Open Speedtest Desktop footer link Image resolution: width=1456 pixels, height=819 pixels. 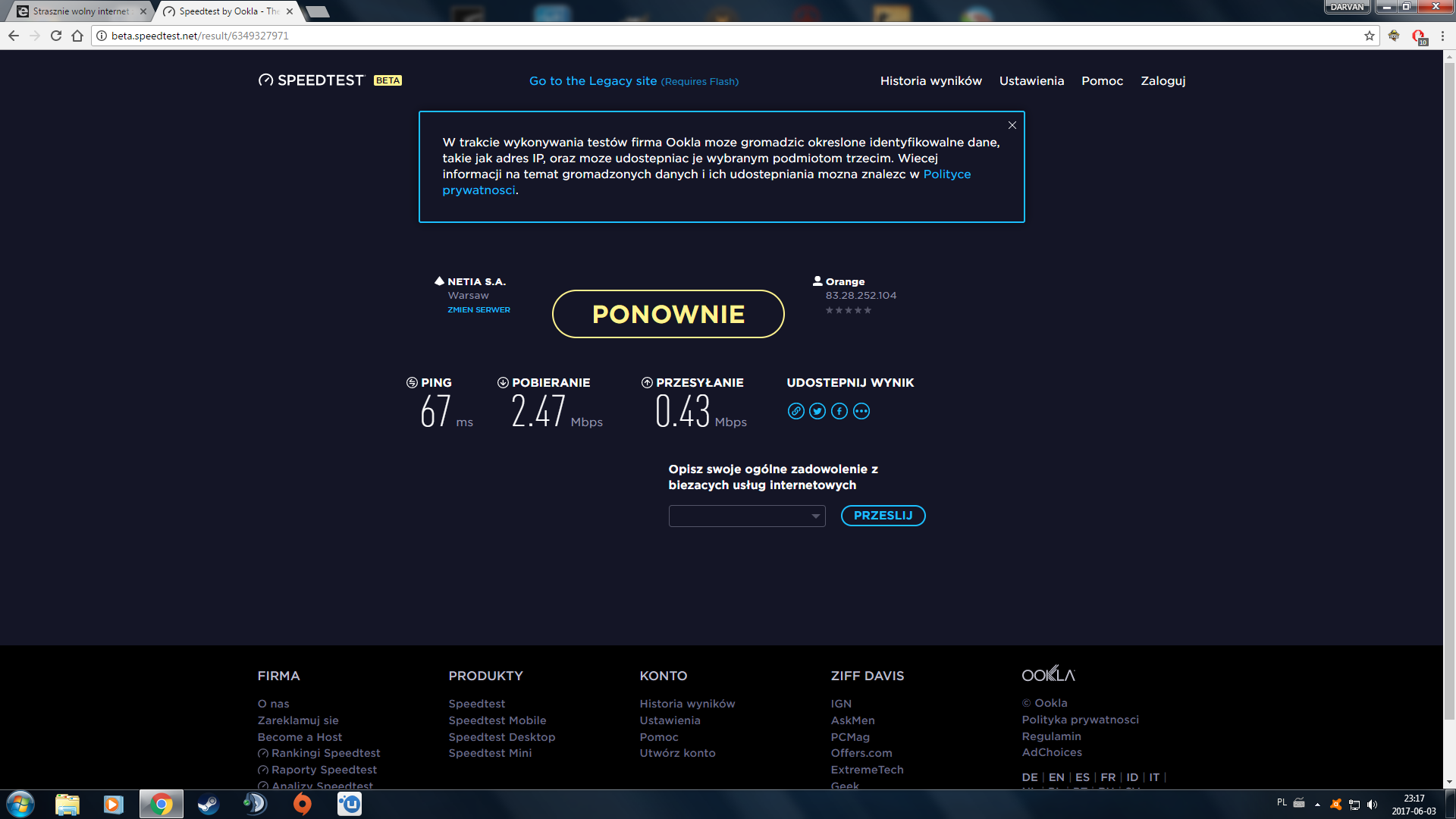point(501,737)
